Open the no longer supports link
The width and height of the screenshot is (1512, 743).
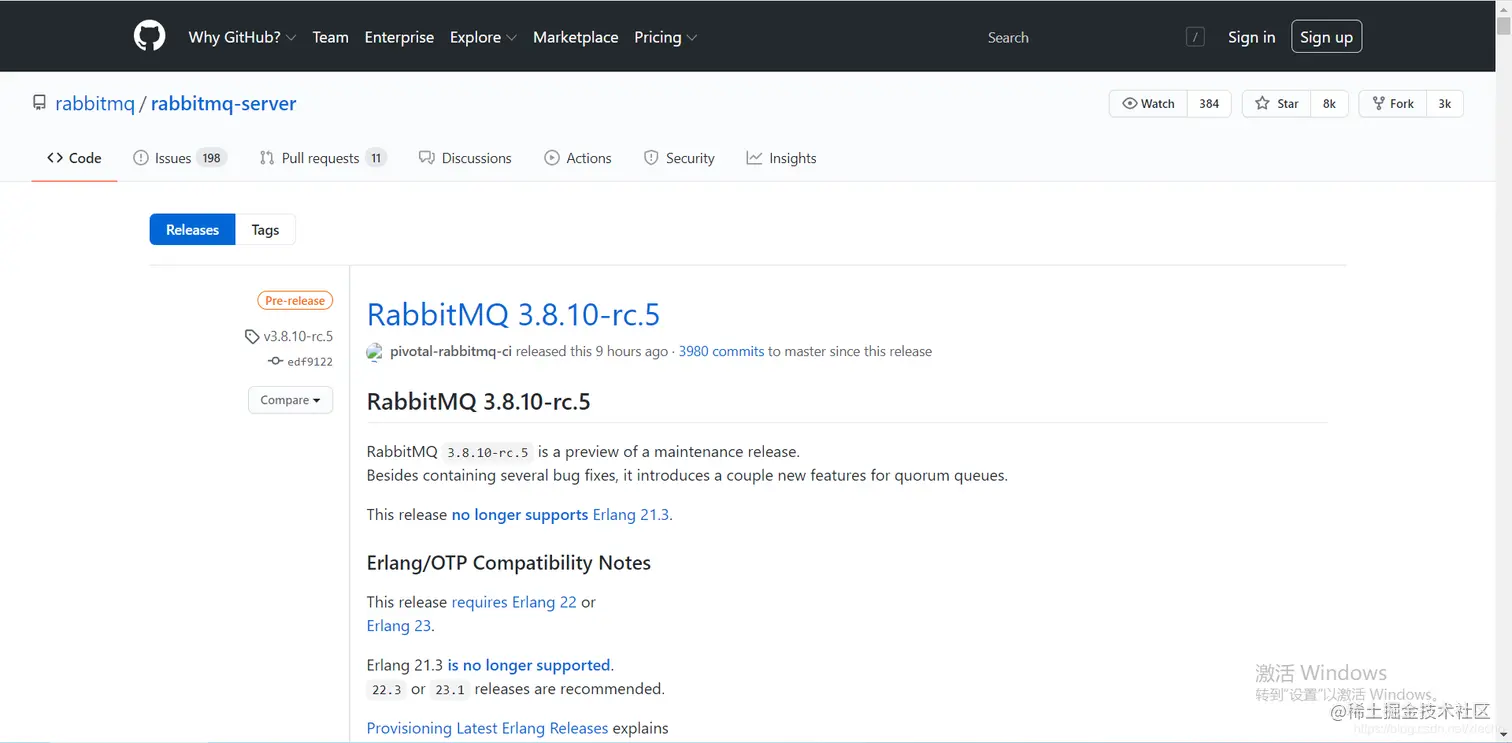point(520,515)
